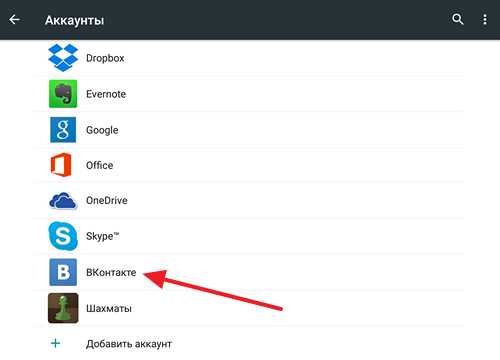The height and width of the screenshot is (360, 500).
Task: Select Добавить аккаунт
Action: [x=129, y=344]
